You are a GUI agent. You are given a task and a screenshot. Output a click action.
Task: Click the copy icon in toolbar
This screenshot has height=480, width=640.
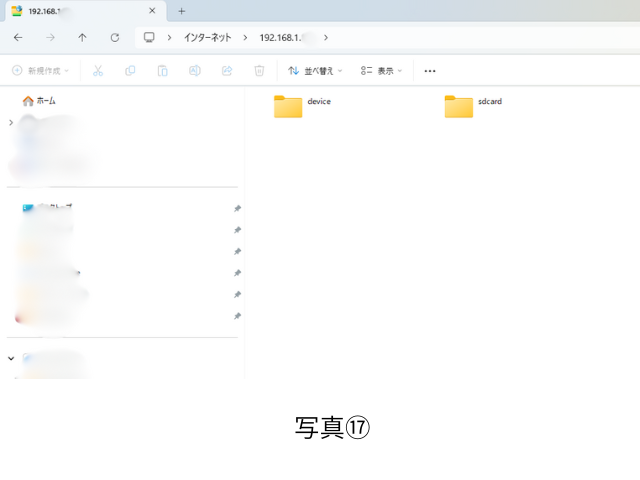pos(130,71)
